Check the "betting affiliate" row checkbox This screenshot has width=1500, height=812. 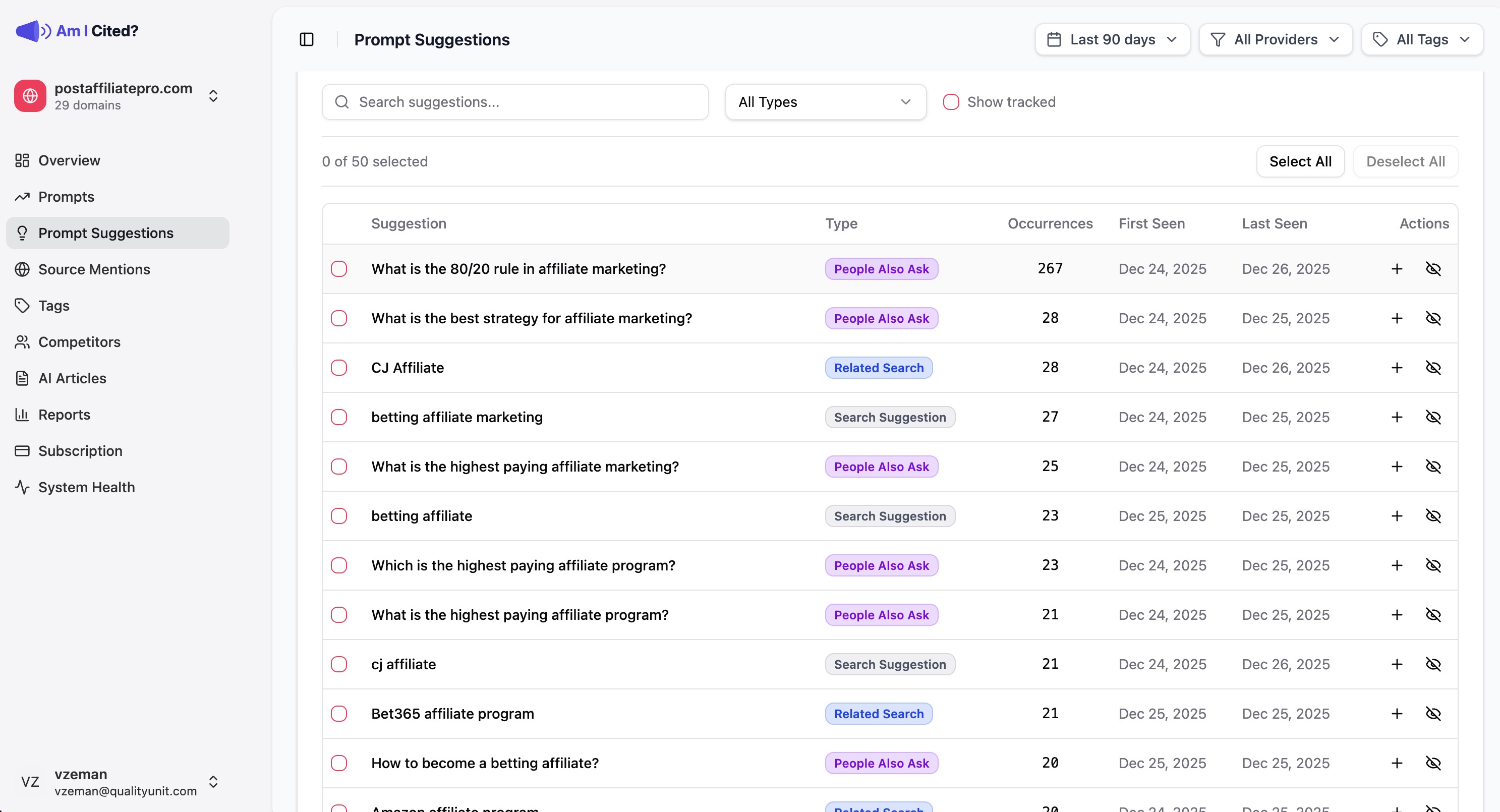(339, 516)
